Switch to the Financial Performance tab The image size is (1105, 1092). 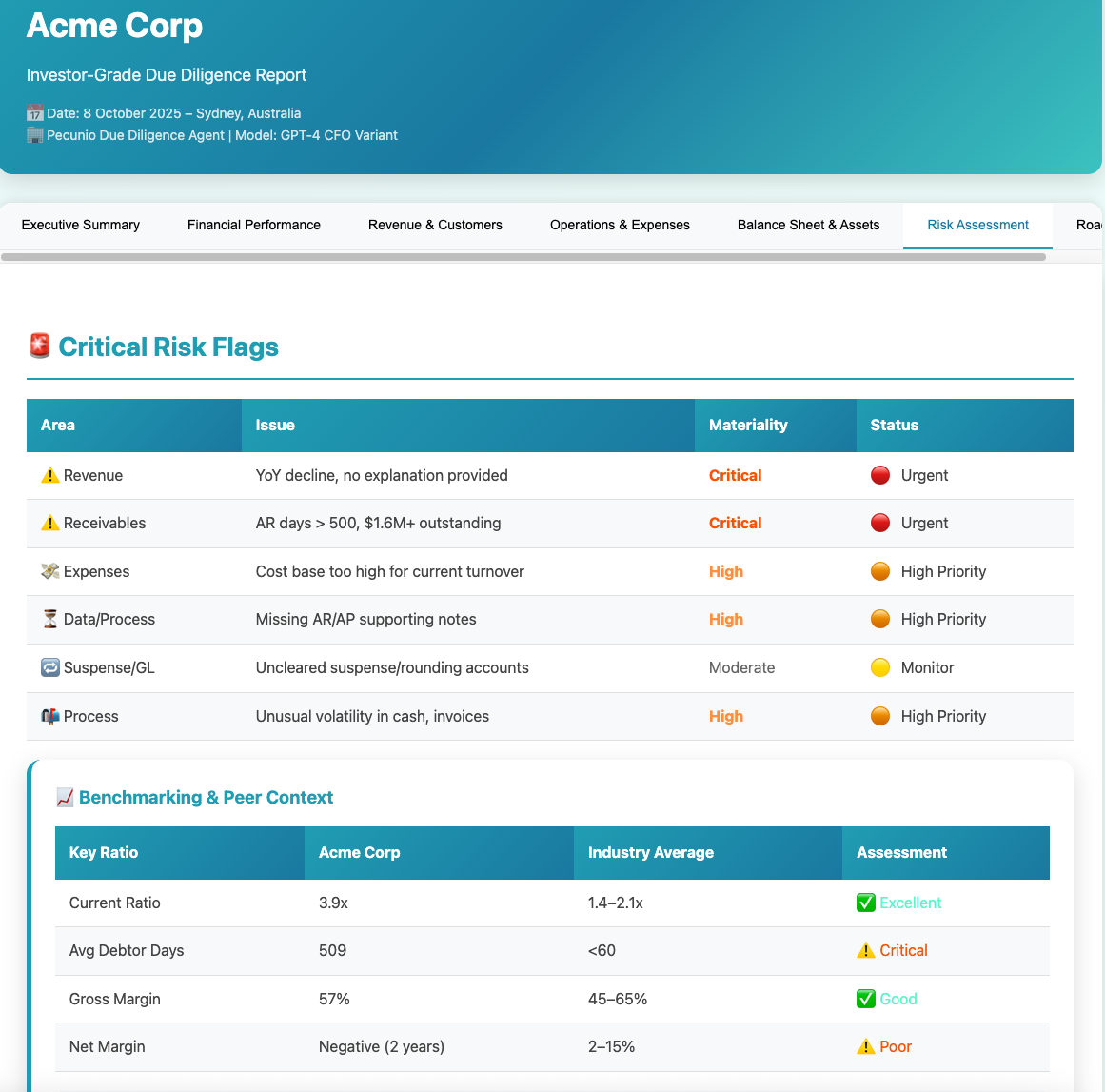pos(254,226)
